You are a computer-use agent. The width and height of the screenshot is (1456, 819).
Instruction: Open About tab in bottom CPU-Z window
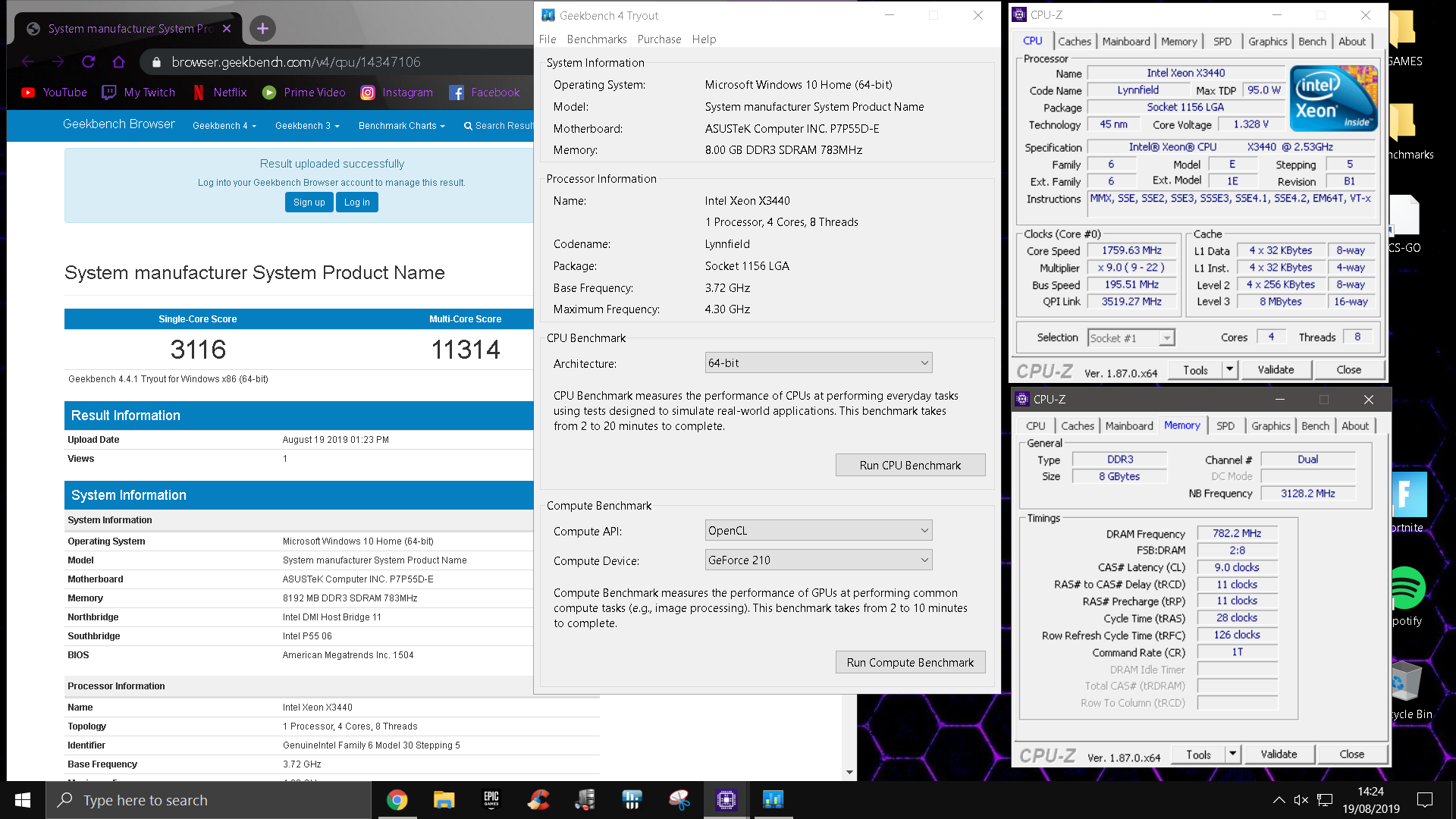pyautogui.click(x=1355, y=426)
